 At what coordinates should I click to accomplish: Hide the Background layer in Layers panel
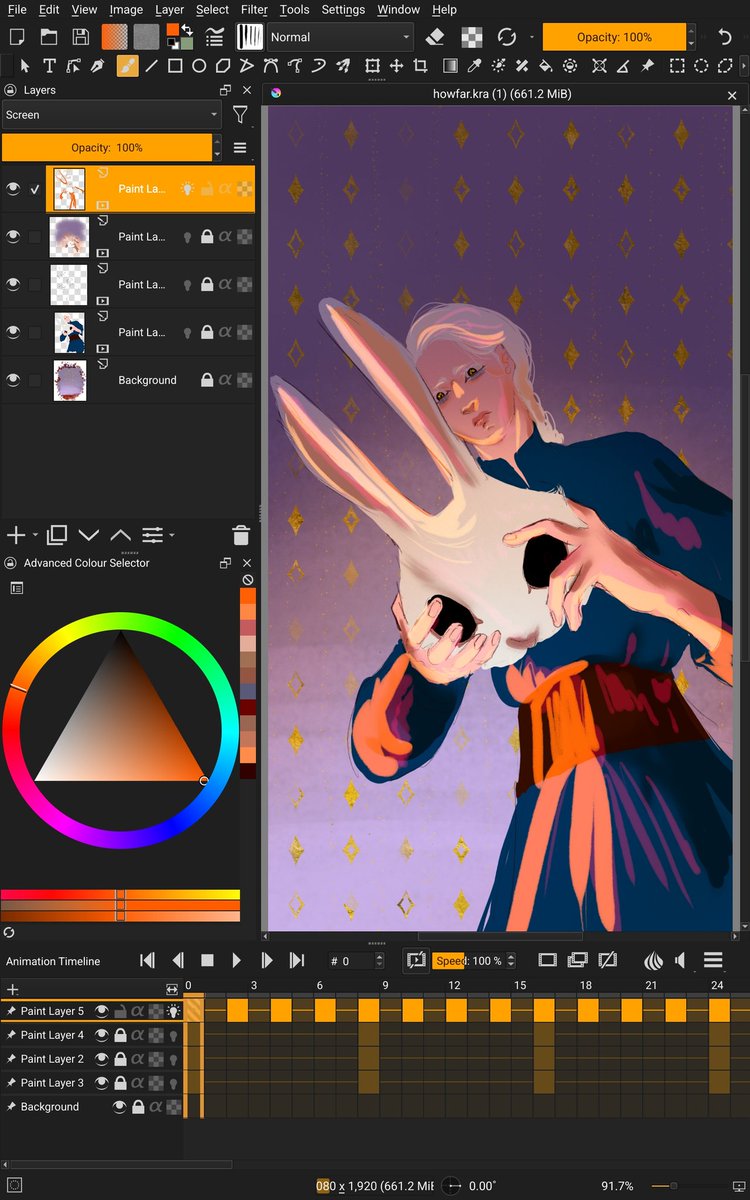tap(13, 380)
